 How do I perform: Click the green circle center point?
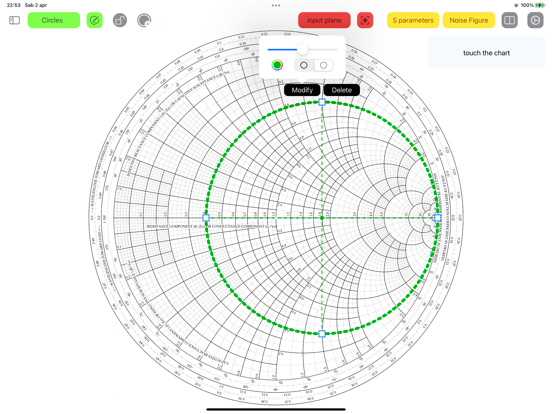click(322, 218)
